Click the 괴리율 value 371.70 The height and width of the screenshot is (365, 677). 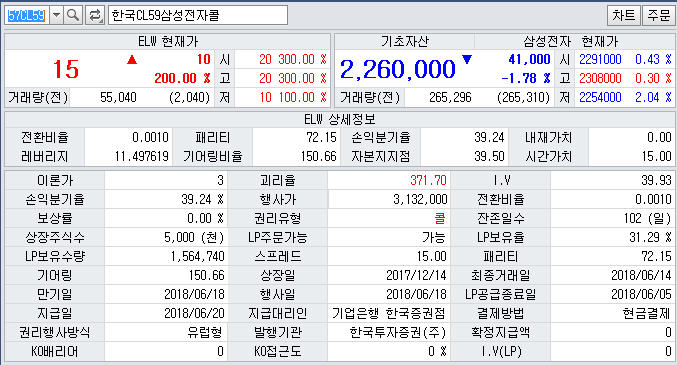[428, 180]
